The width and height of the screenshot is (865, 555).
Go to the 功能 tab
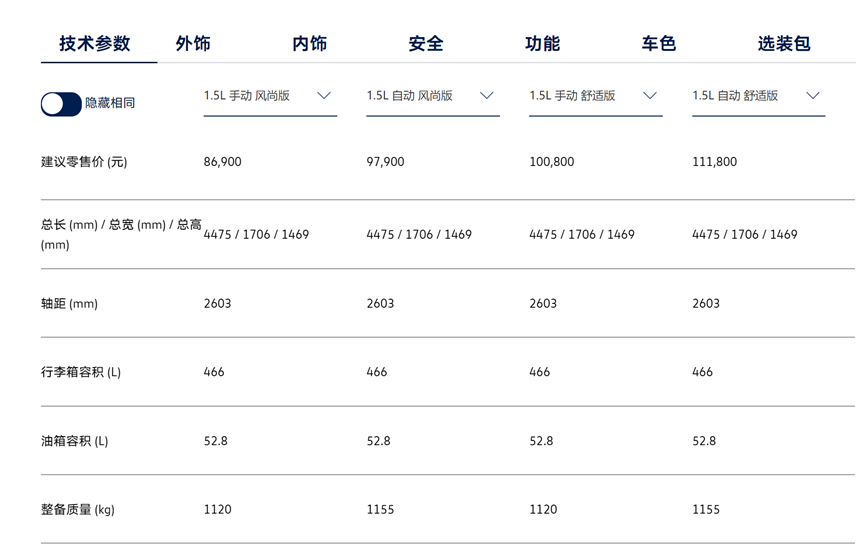(x=542, y=44)
